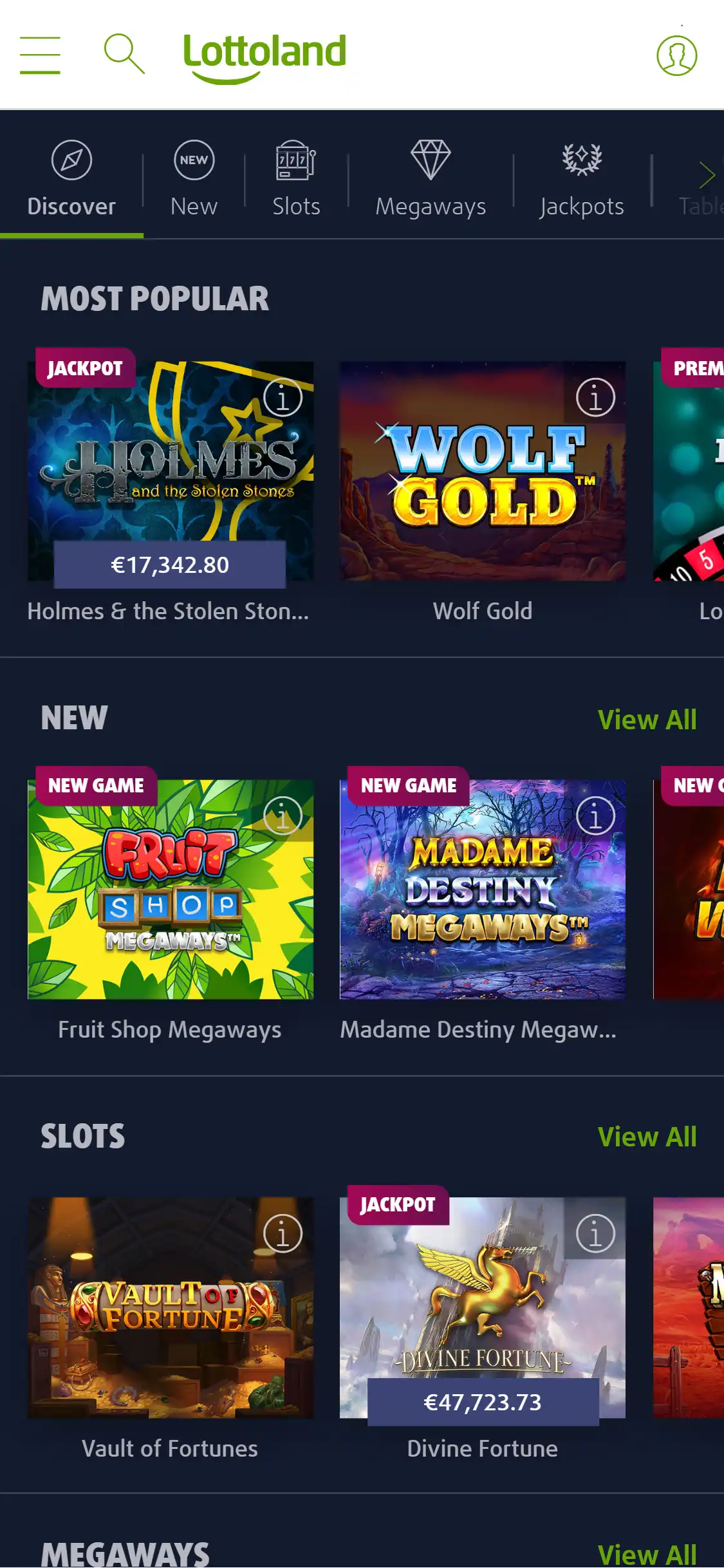
Task: Open info icon on Fruit Shop Megaways
Action: click(283, 816)
